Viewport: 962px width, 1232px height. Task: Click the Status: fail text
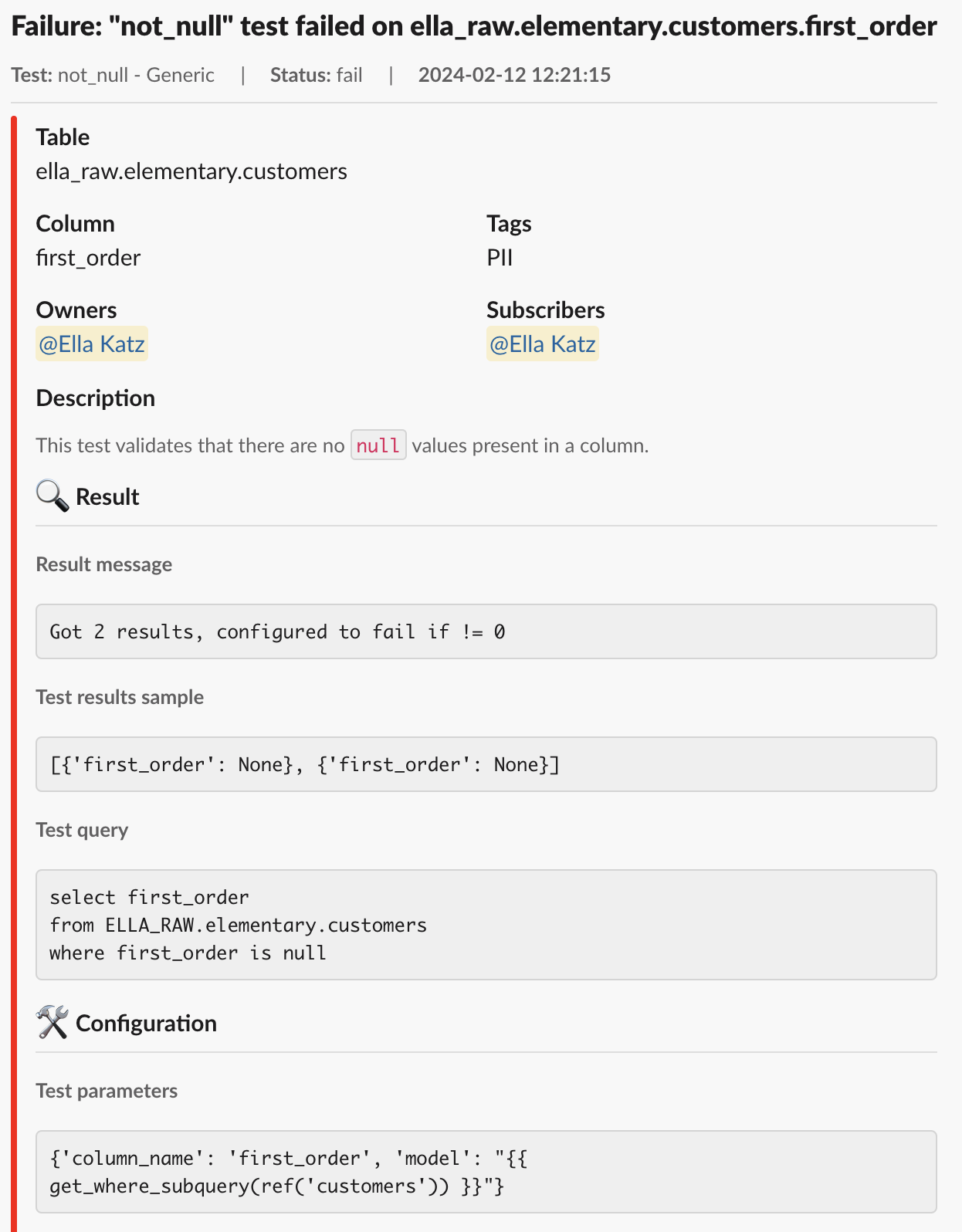click(317, 75)
